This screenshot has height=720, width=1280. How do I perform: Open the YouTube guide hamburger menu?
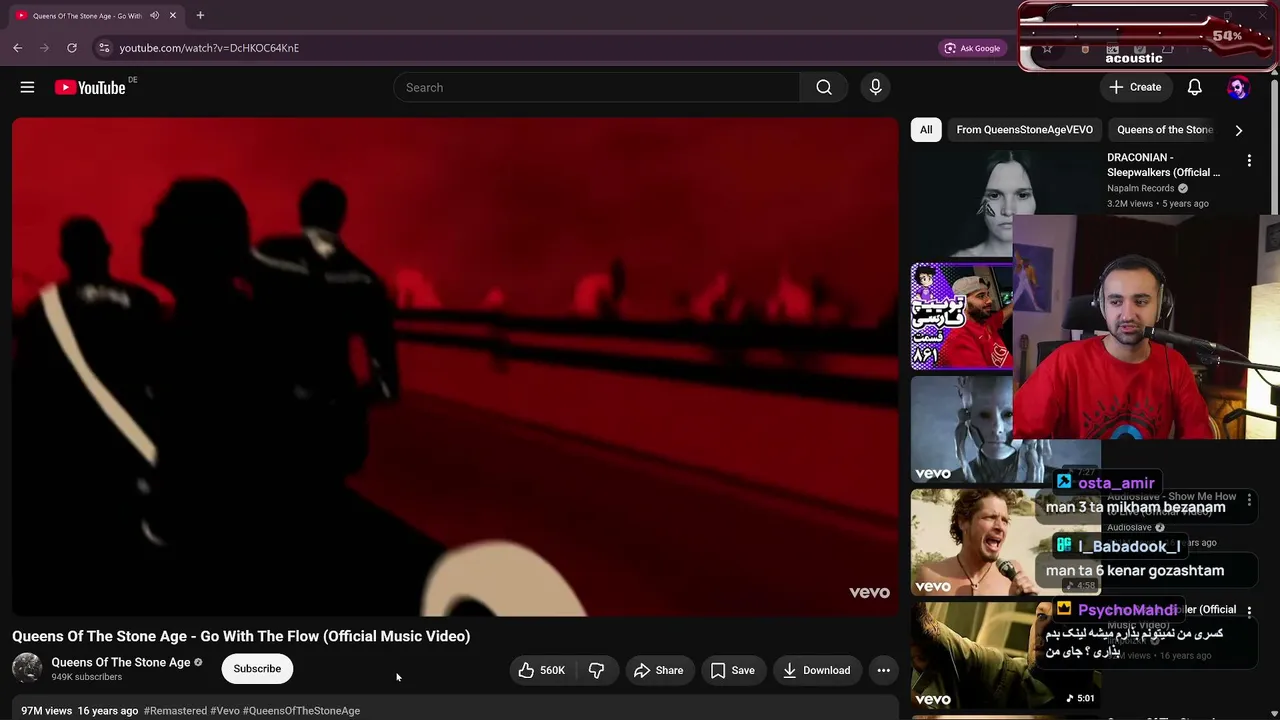(27, 87)
